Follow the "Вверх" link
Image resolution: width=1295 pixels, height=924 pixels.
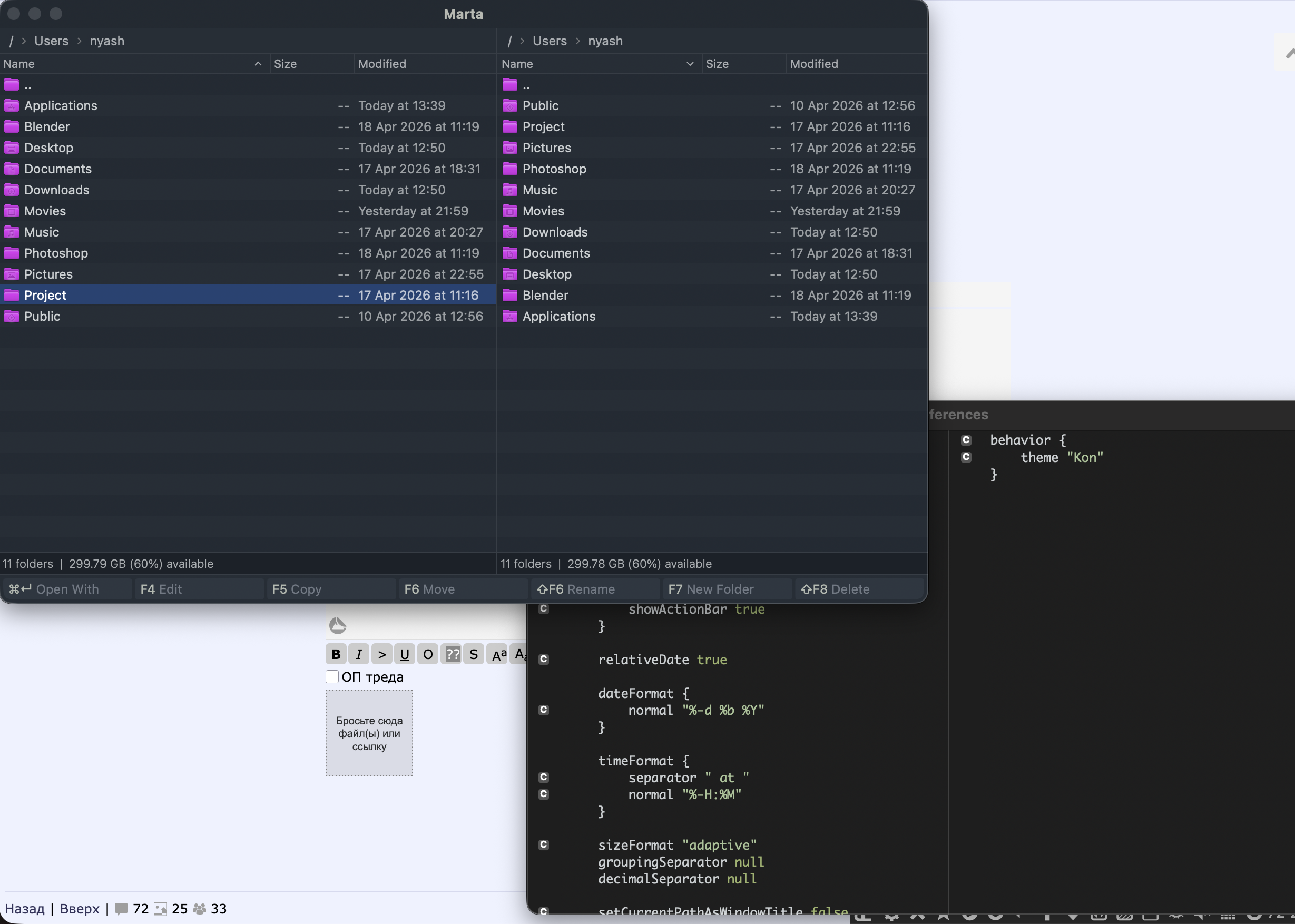tap(80, 909)
